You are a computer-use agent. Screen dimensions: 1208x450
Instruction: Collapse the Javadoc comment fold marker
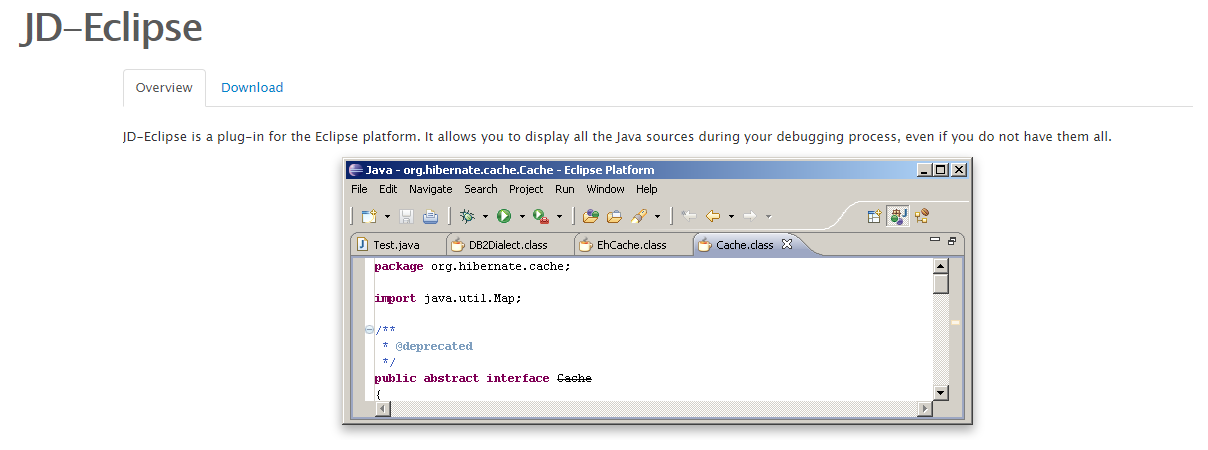pyautogui.click(x=369, y=329)
